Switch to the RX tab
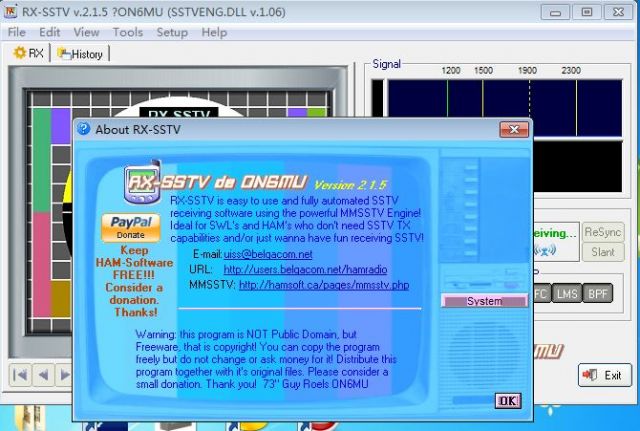 click(29, 53)
